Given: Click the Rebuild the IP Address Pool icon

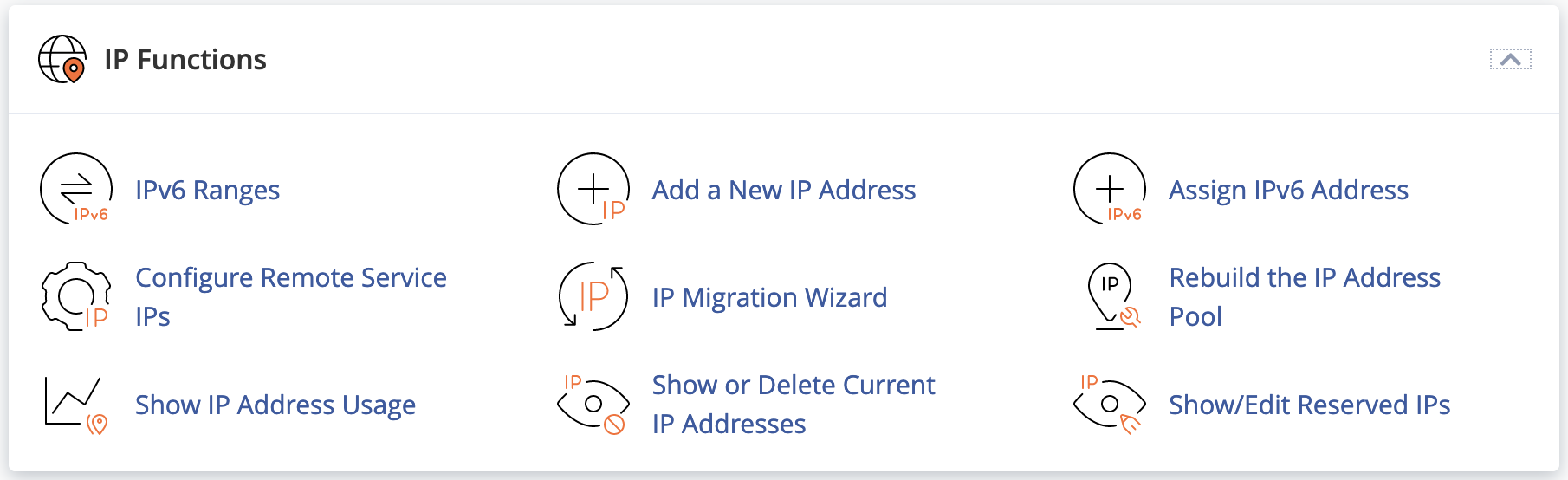Looking at the screenshot, I should pyautogui.click(x=1110, y=296).
